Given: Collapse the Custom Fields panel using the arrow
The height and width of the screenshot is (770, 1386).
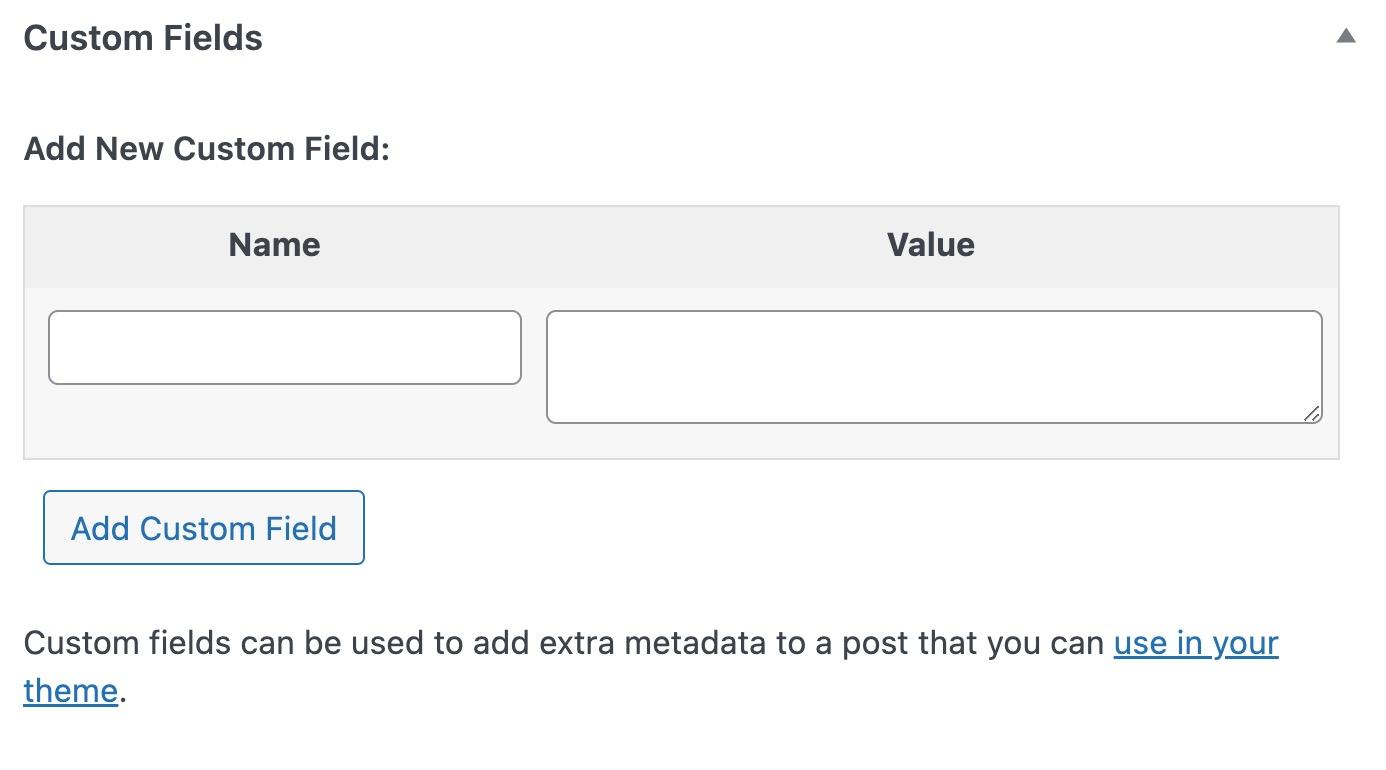Looking at the screenshot, I should pos(1346,36).
